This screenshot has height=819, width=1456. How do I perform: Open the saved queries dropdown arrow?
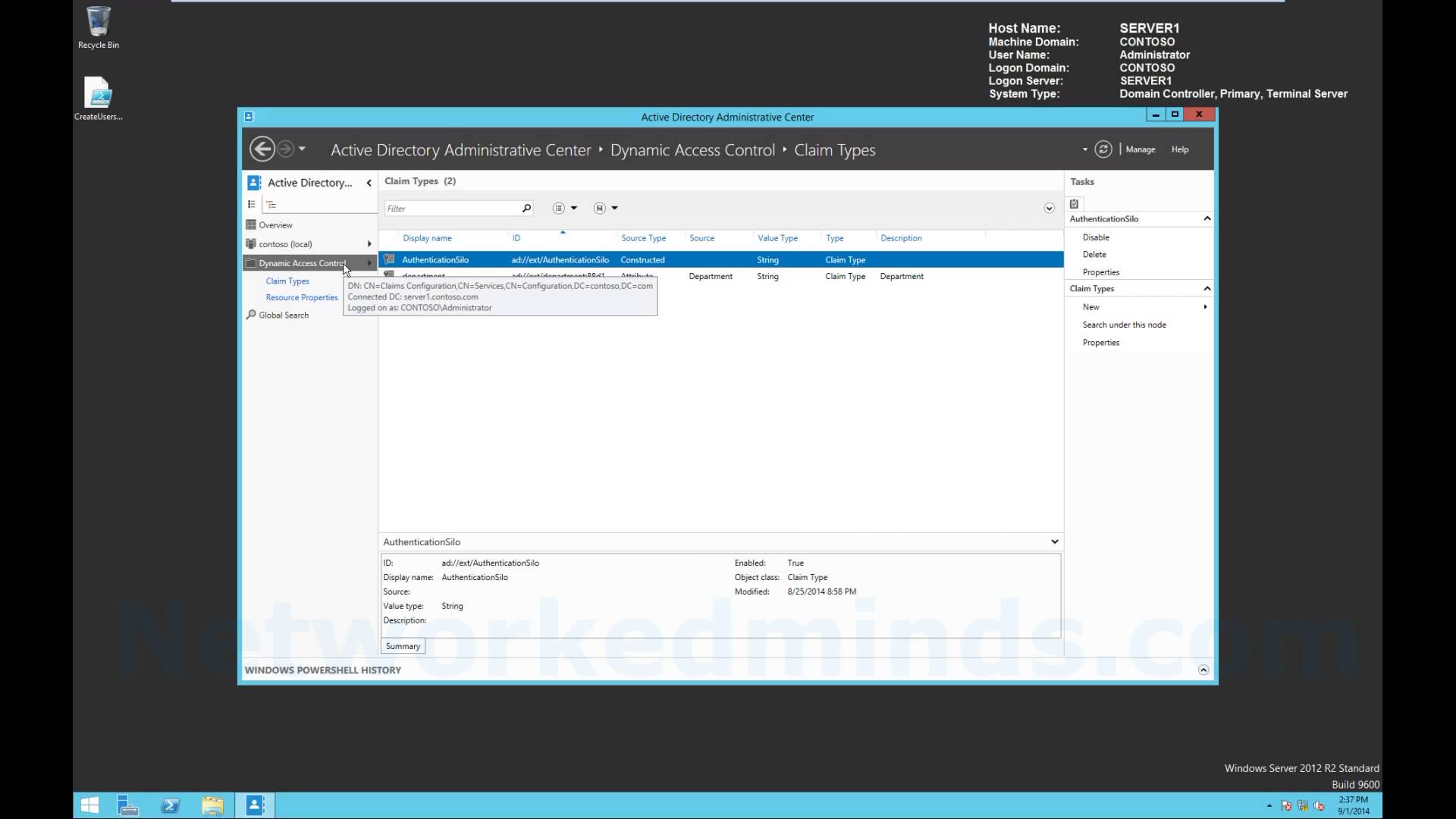(615, 208)
